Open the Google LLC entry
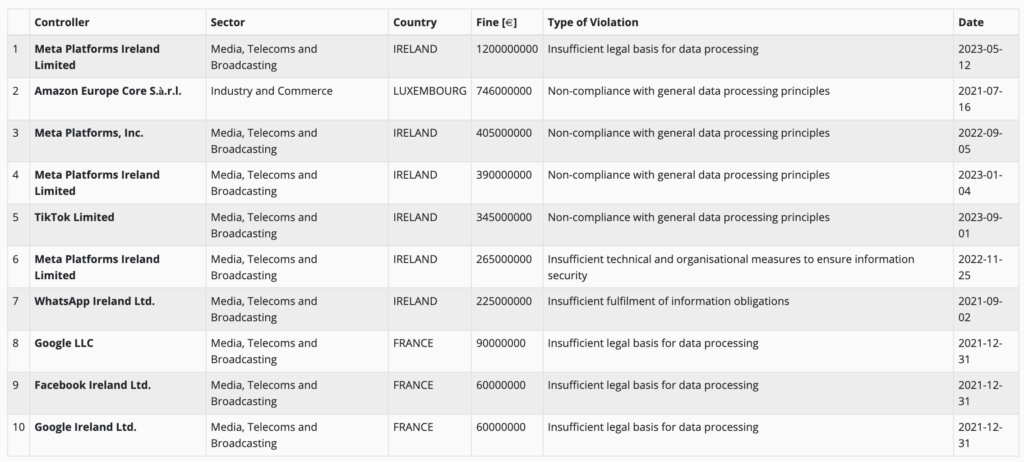Image resolution: width=1024 pixels, height=462 pixels. pos(64,343)
